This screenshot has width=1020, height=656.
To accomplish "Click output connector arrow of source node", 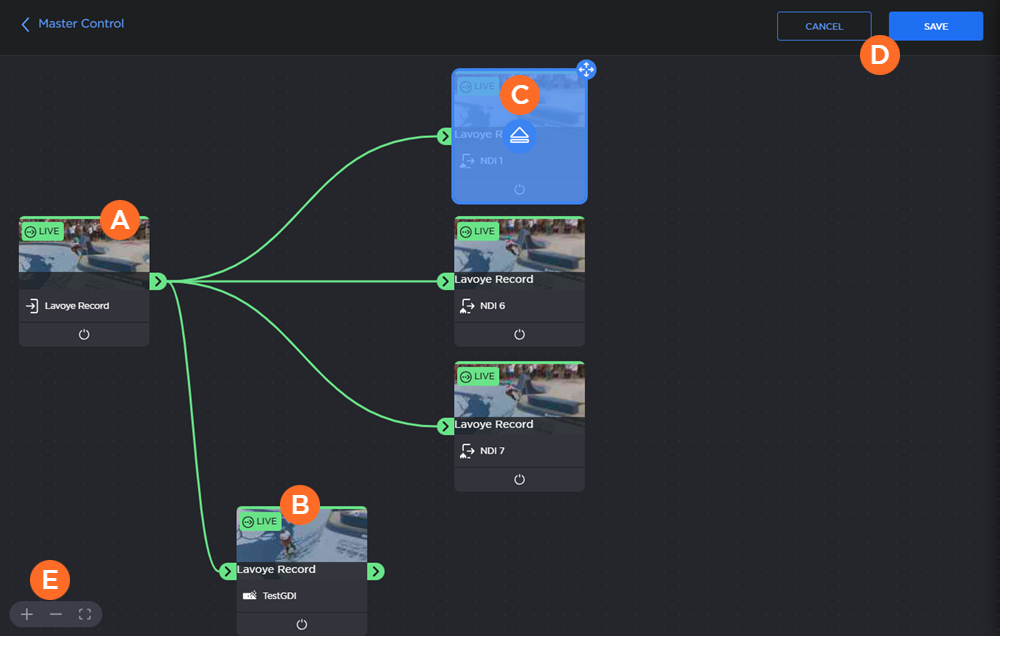I will pos(158,282).
